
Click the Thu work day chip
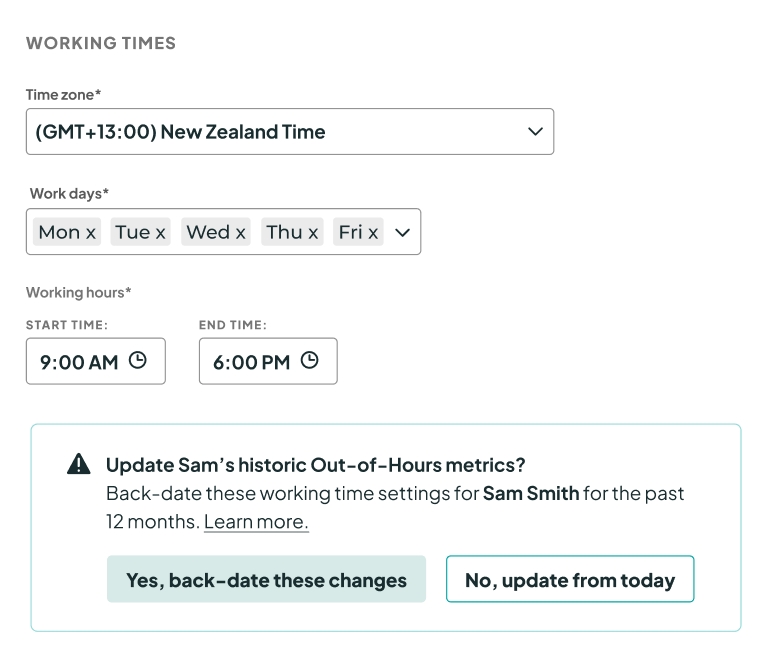tap(284, 232)
